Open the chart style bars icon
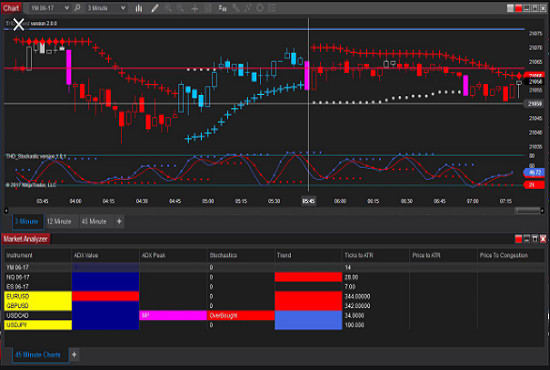 [139, 8]
